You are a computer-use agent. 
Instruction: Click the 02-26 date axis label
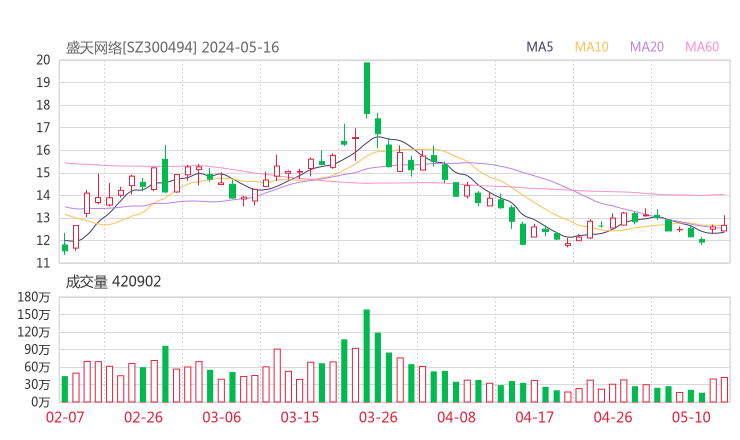143,417
